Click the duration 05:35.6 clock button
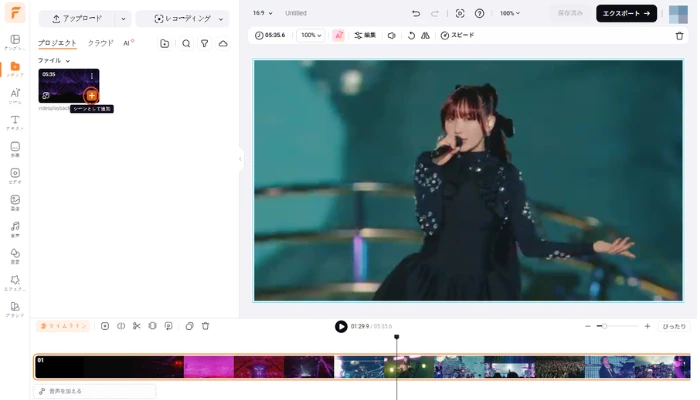700x400 pixels. pyautogui.click(x=270, y=35)
